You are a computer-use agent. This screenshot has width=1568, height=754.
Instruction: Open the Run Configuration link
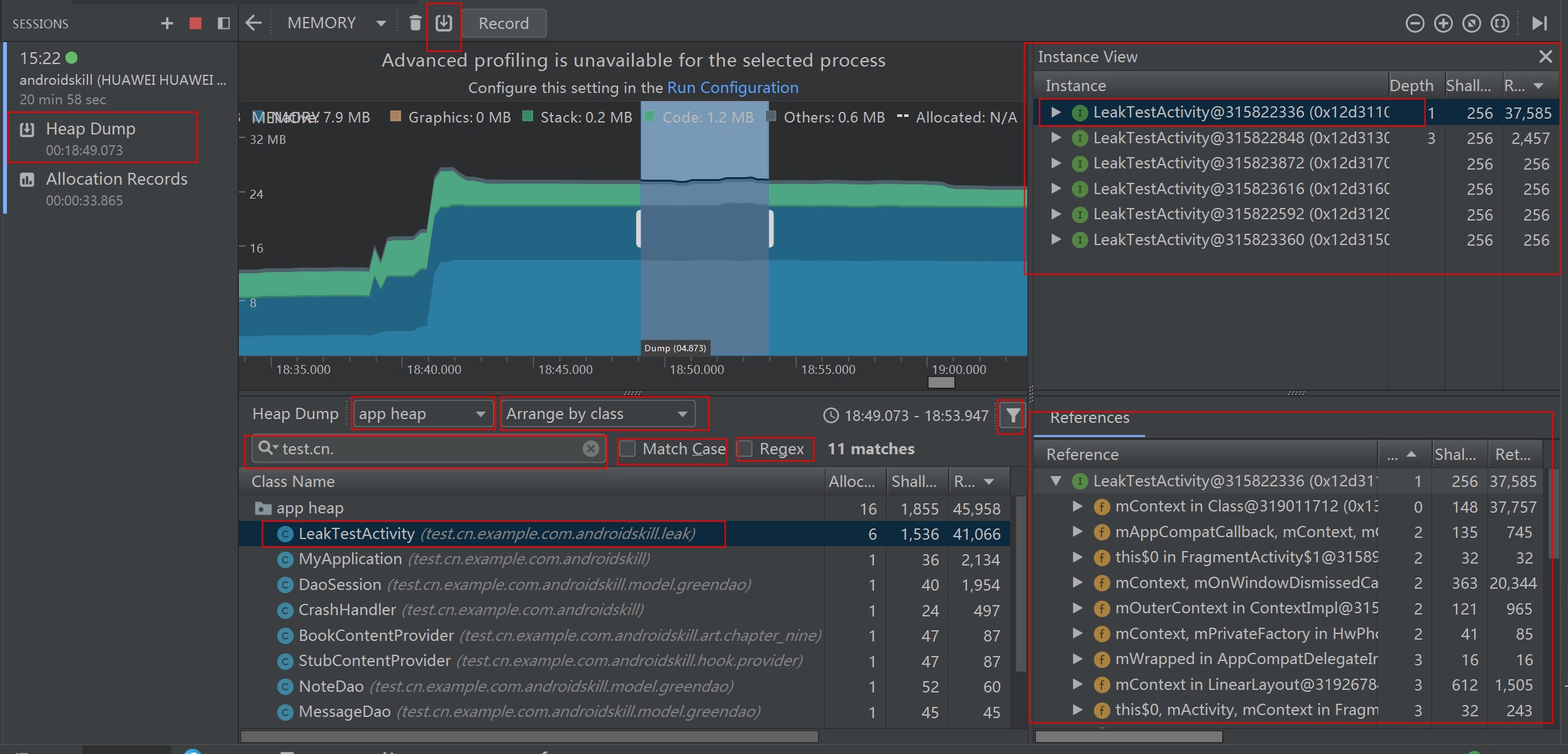732,87
